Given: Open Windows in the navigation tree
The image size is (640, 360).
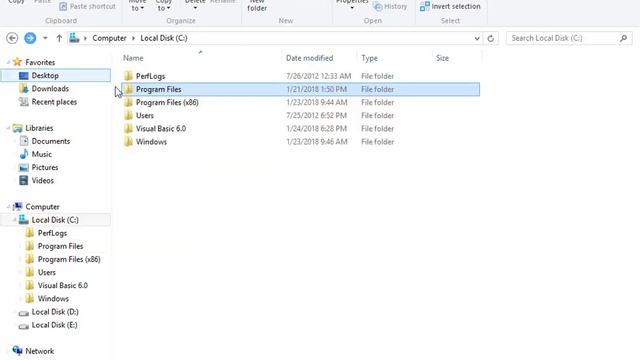Looking at the screenshot, I should (x=53, y=298).
